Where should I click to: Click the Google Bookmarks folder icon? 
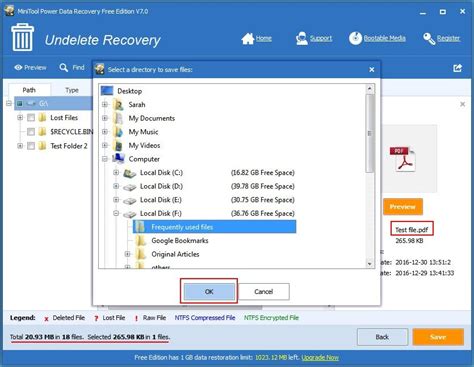coord(141,240)
